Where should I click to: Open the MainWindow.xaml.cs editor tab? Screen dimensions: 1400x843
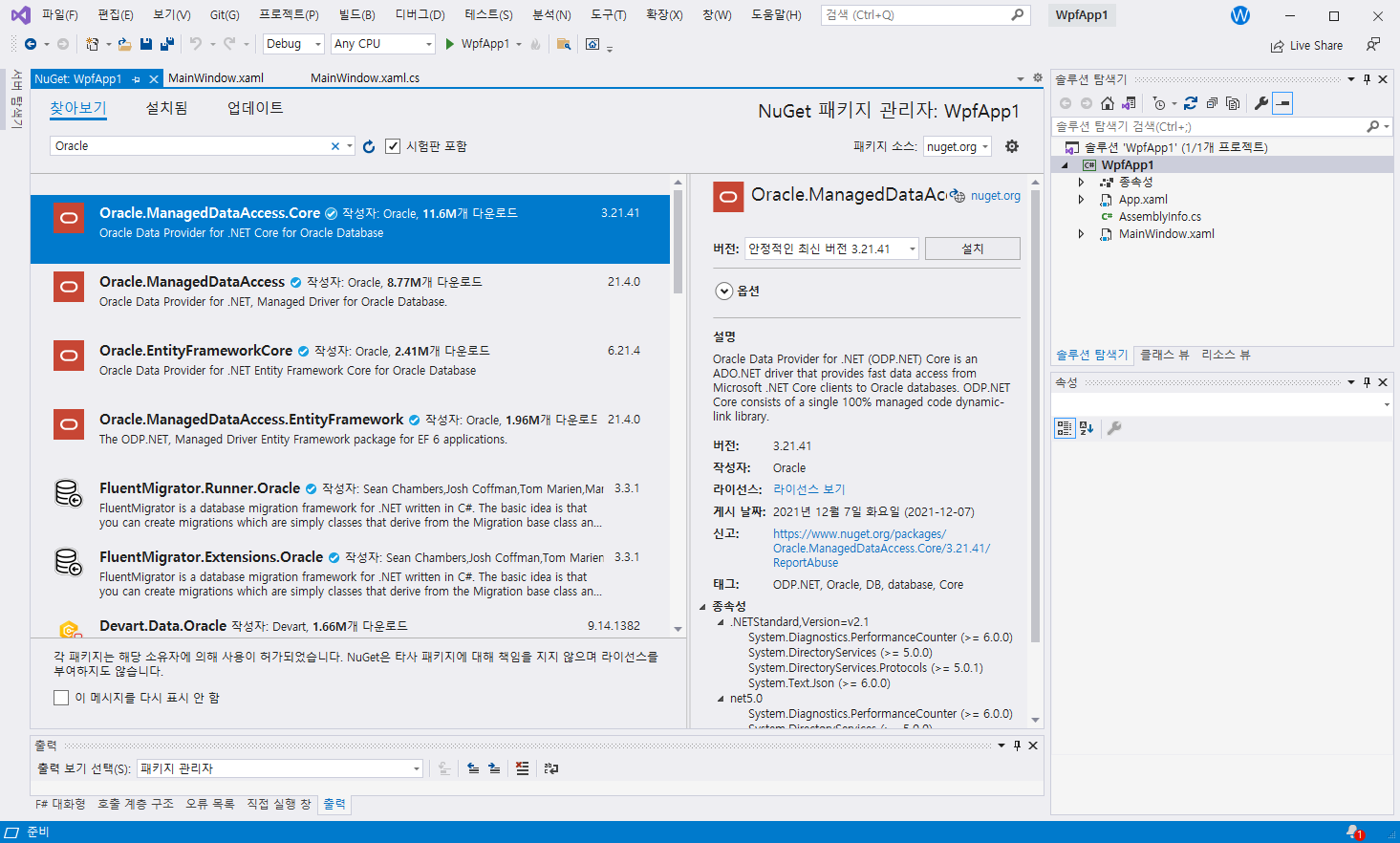(x=365, y=78)
